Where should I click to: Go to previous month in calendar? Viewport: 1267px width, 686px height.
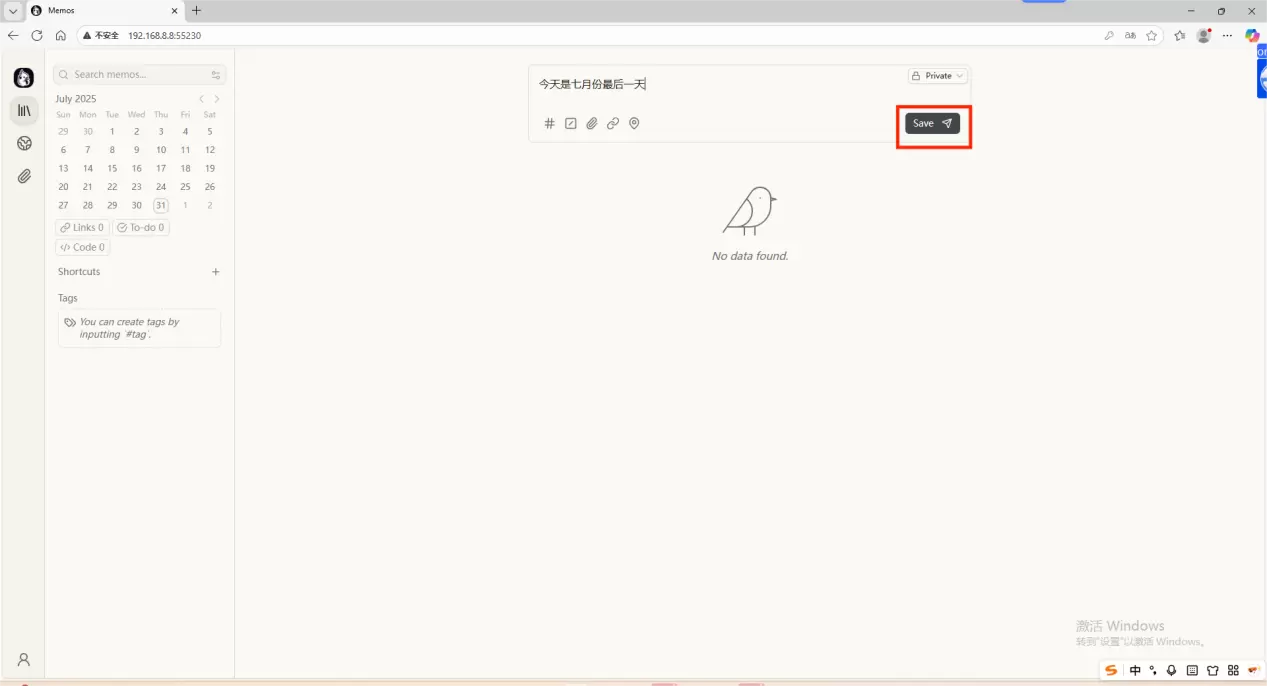click(201, 99)
